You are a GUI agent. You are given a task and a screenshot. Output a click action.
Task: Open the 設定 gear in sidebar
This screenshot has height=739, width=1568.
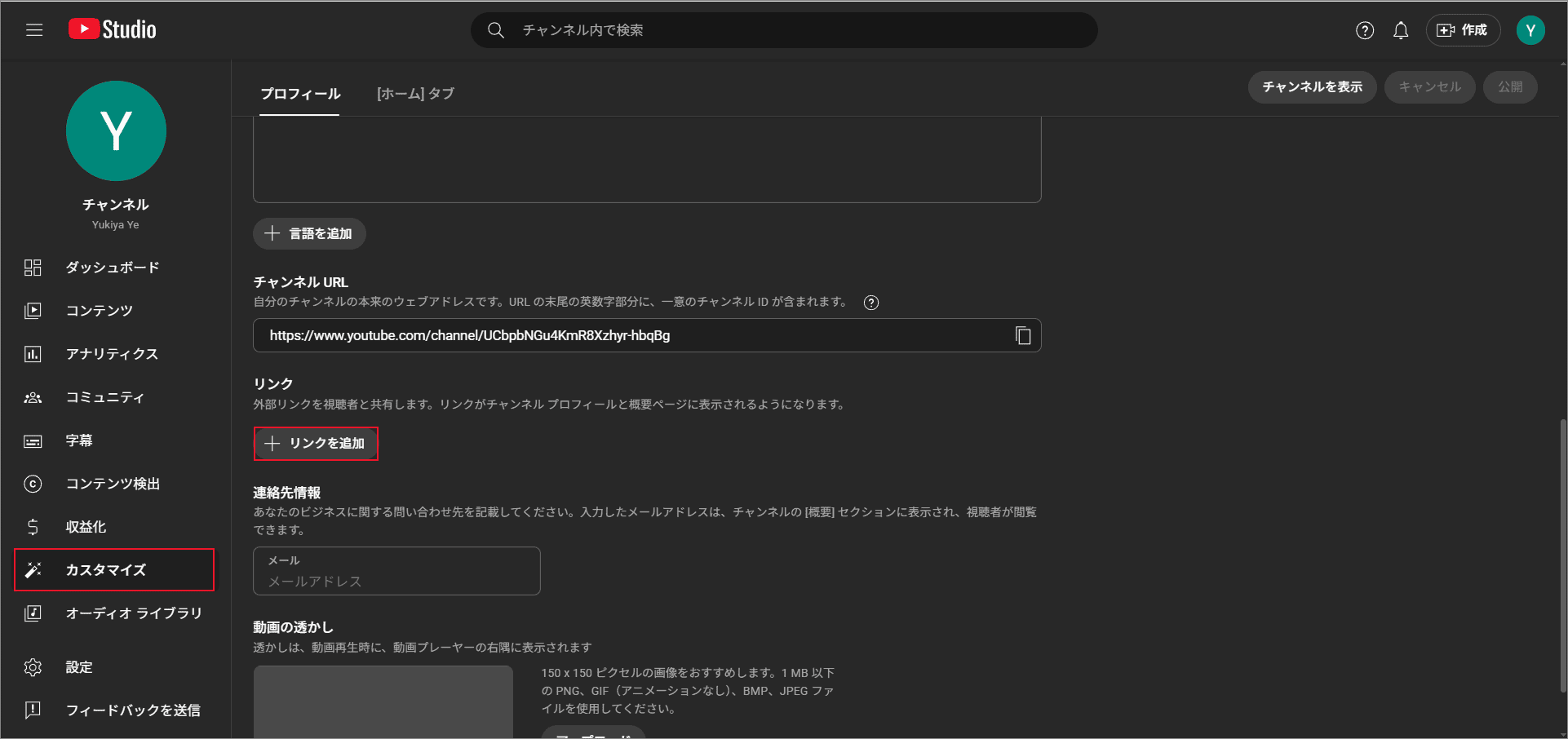(x=78, y=667)
